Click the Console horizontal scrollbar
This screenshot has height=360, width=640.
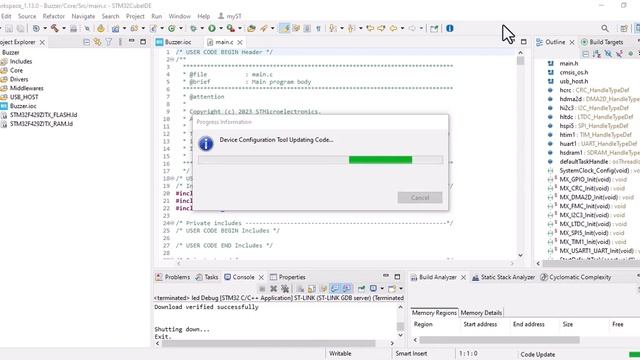(x=269, y=343)
